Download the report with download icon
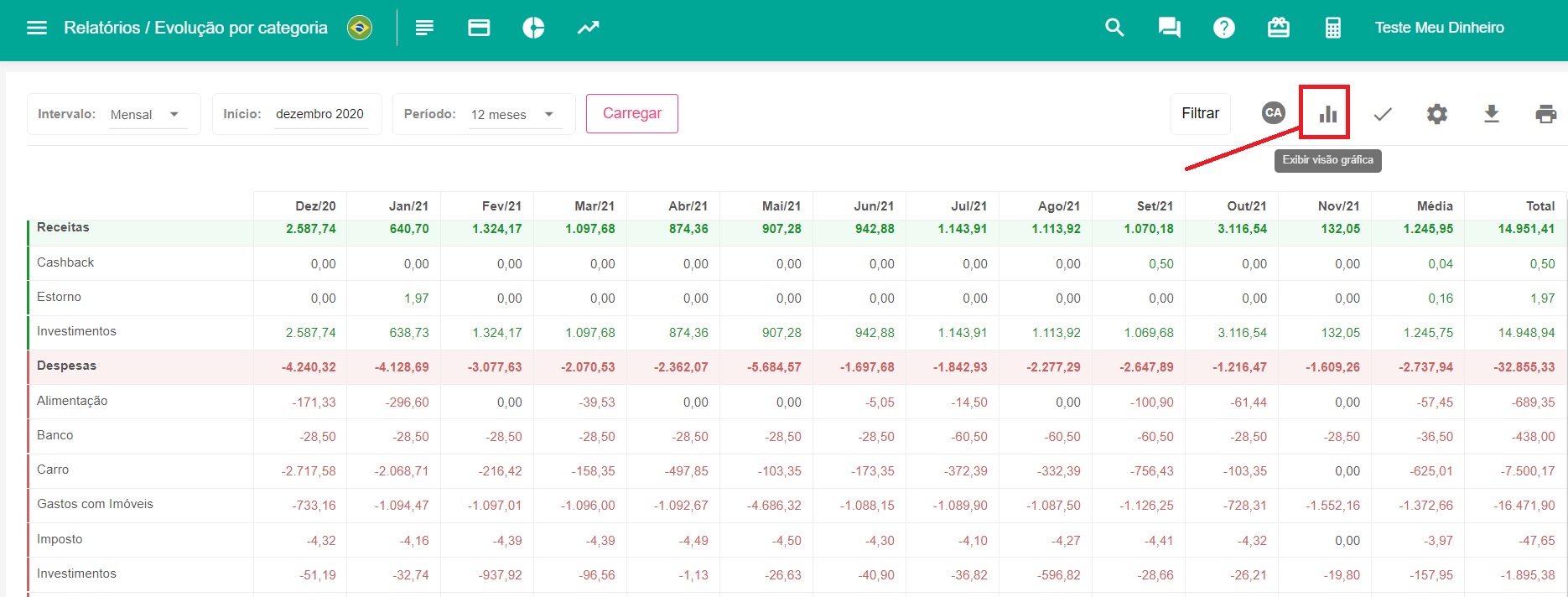The width and height of the screenshot is (1568, 597). 1491,114
